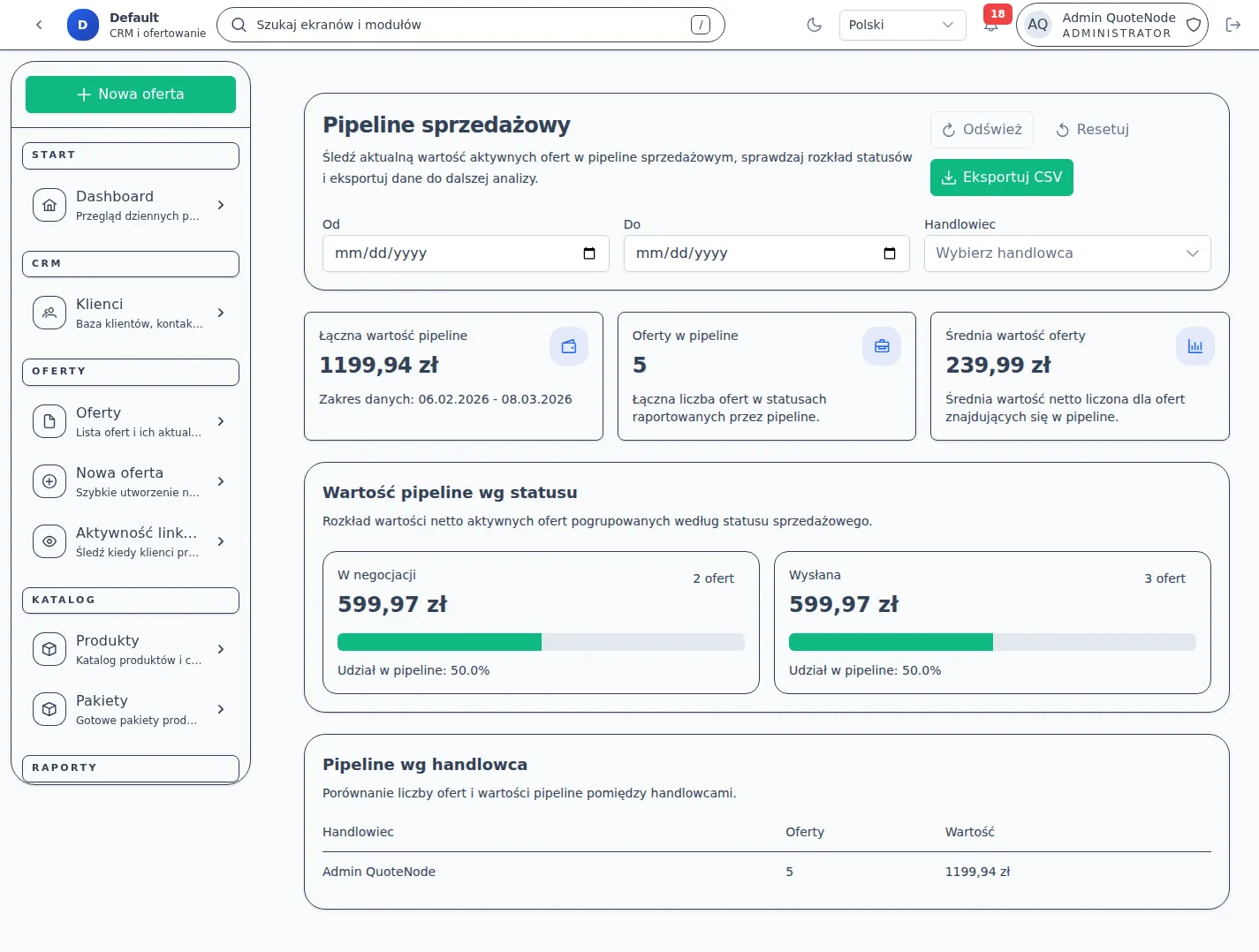Click the heart icon in the top bar

pyautogui.click(x=1194, y=25)
